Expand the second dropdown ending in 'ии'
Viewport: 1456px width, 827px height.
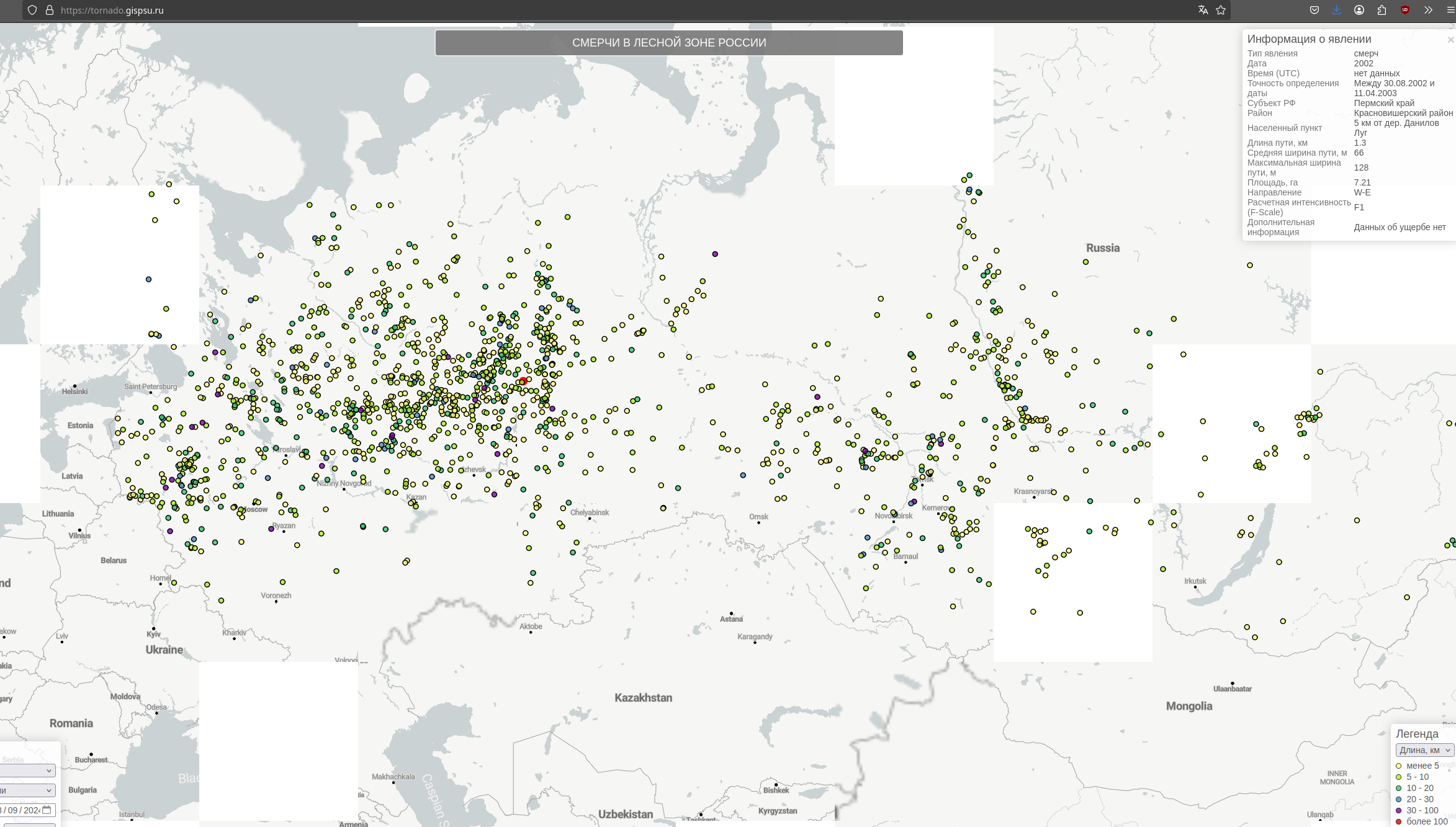pyautogui.click(x=27, y=790)
